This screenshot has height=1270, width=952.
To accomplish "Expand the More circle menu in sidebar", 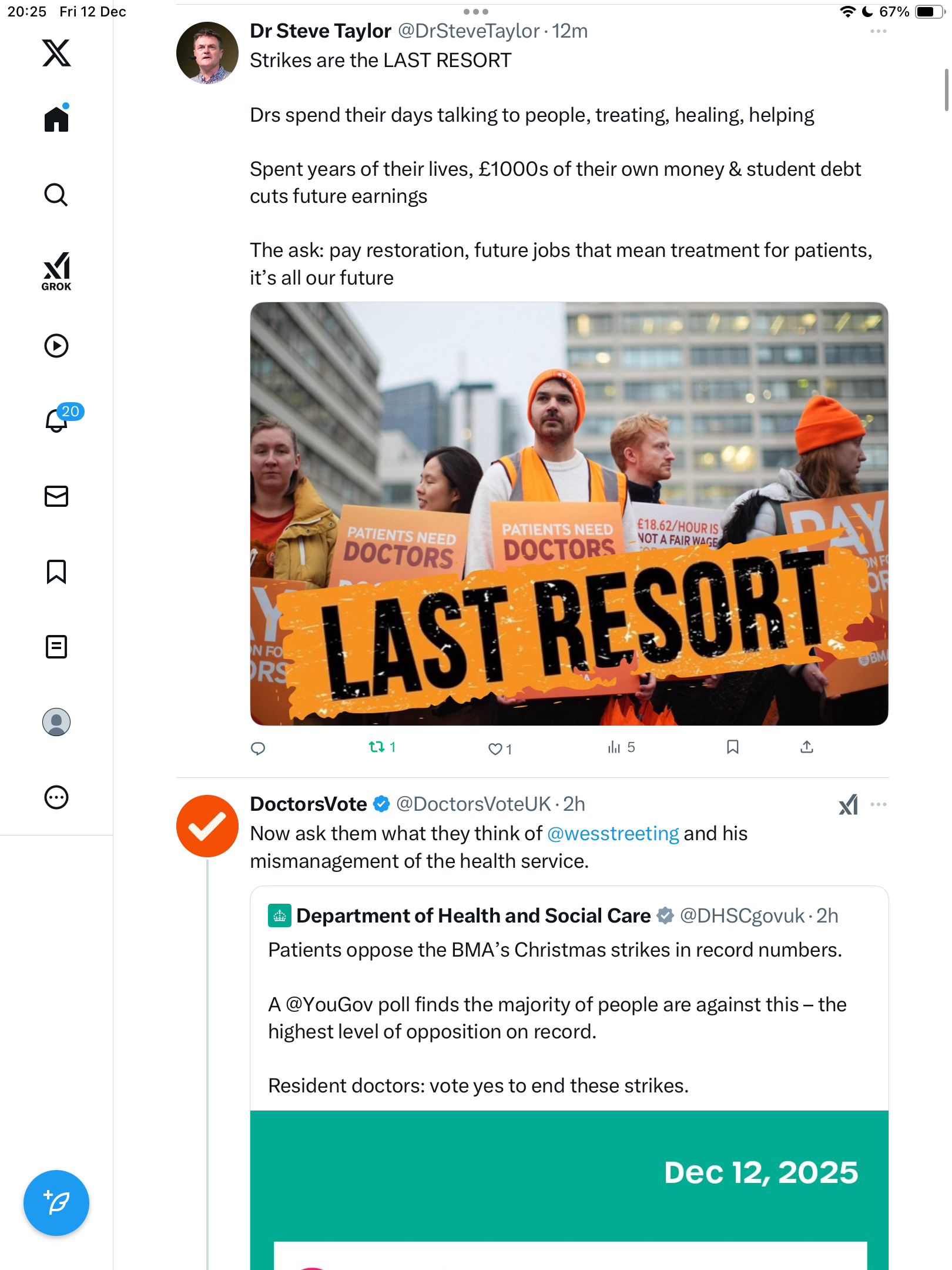I will pos(56,797).
